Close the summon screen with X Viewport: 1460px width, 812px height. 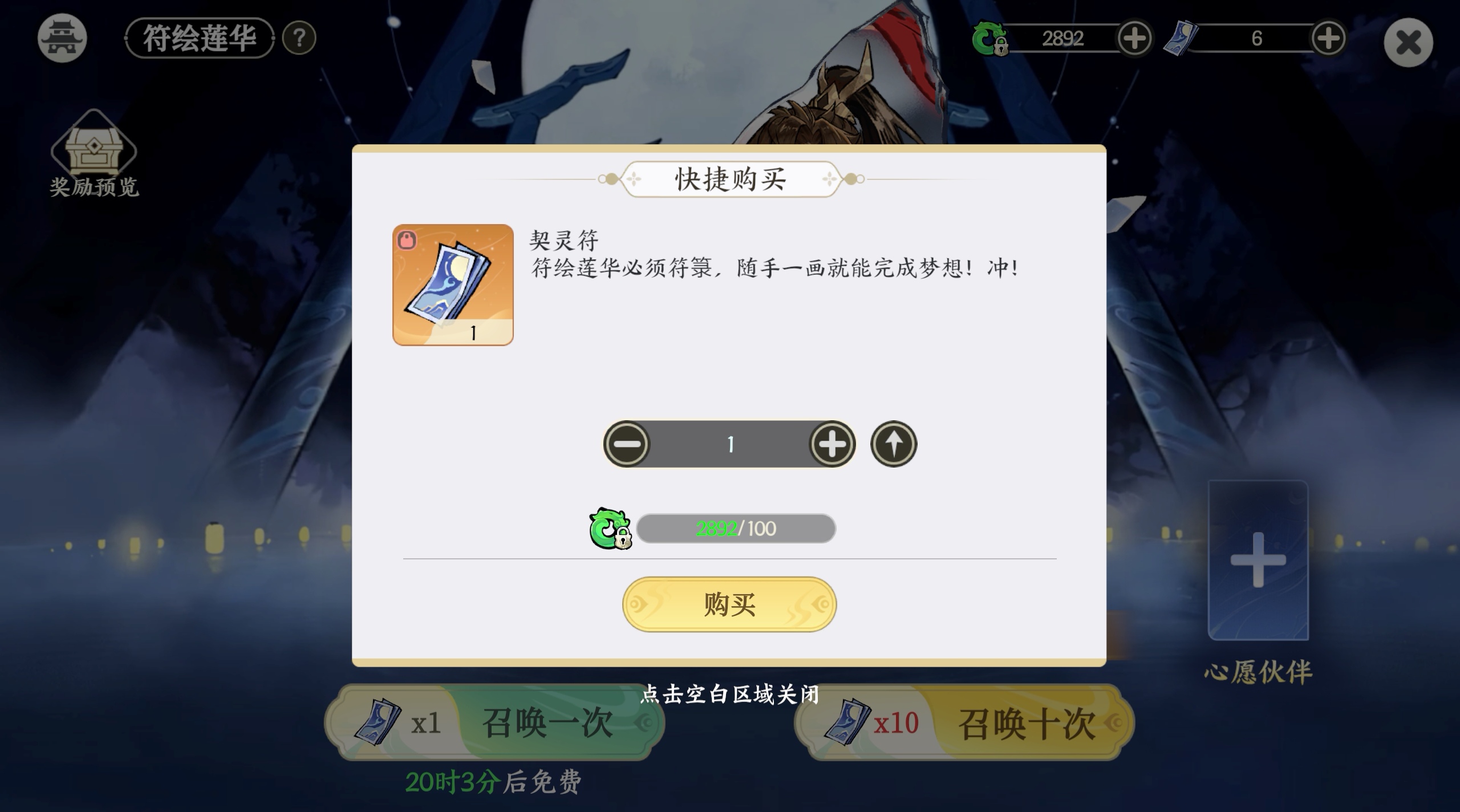click(x=1408, y=42)
